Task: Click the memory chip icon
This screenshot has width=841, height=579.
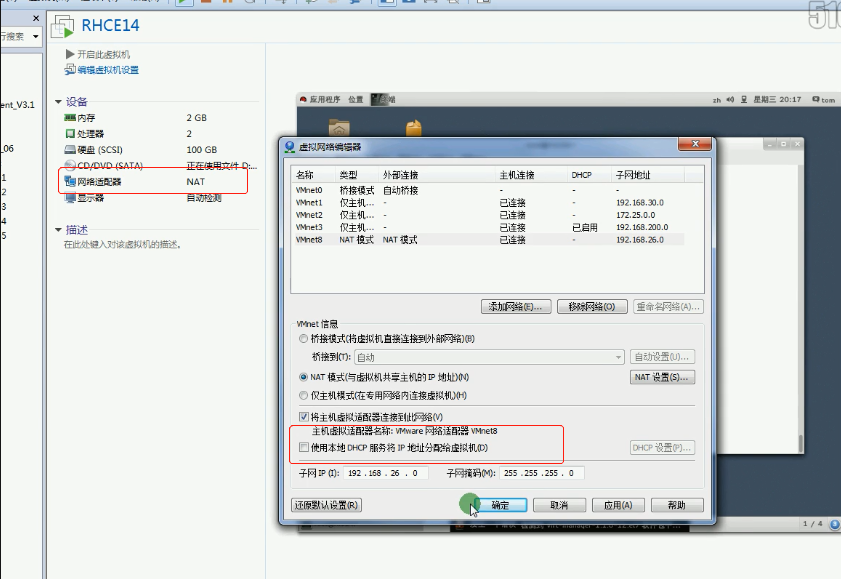Action: click(x=70, y=117)
